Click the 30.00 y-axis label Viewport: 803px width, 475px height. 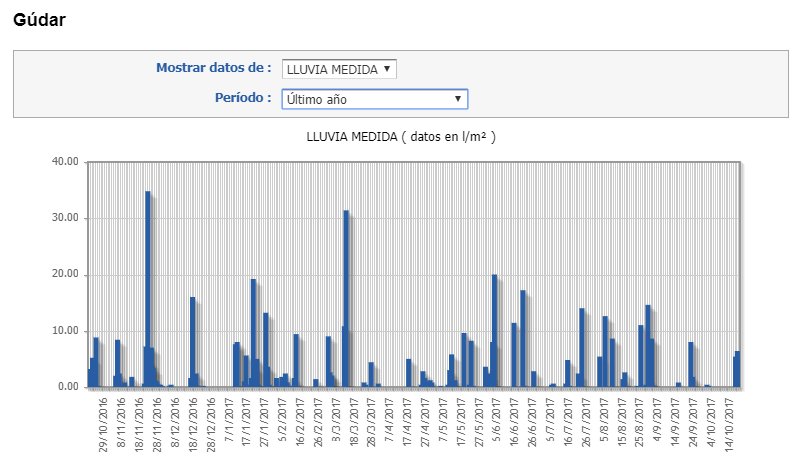(66, 218)
